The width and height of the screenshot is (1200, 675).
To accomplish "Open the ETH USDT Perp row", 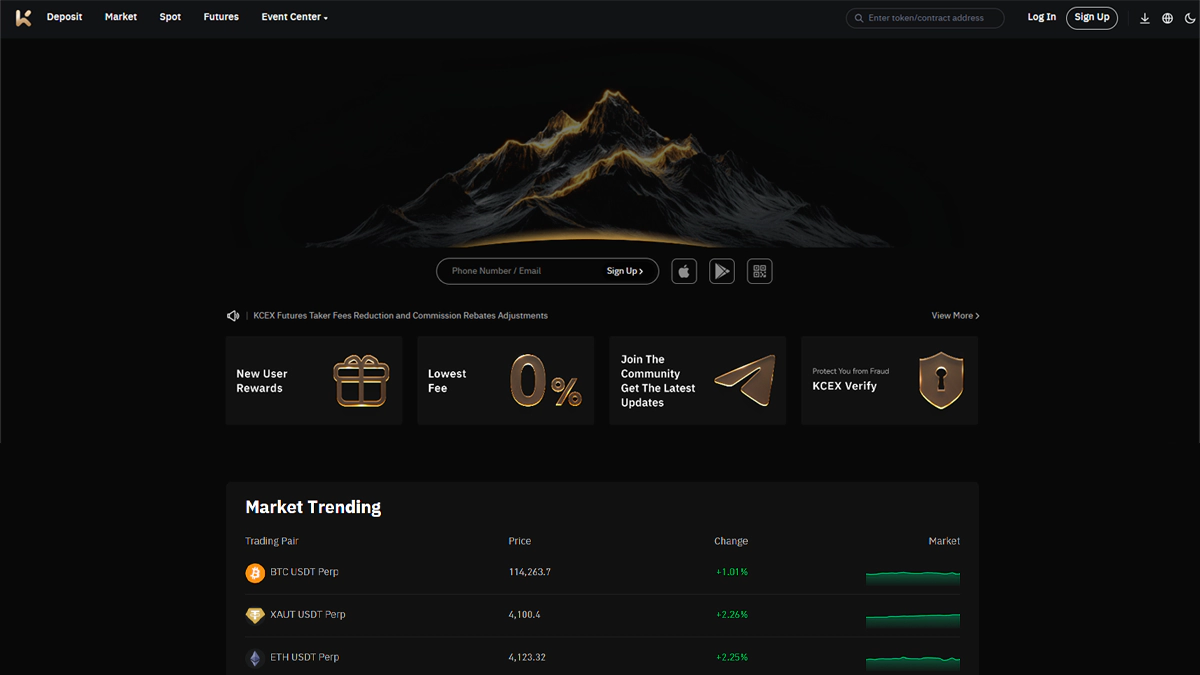I will (304, 658).
